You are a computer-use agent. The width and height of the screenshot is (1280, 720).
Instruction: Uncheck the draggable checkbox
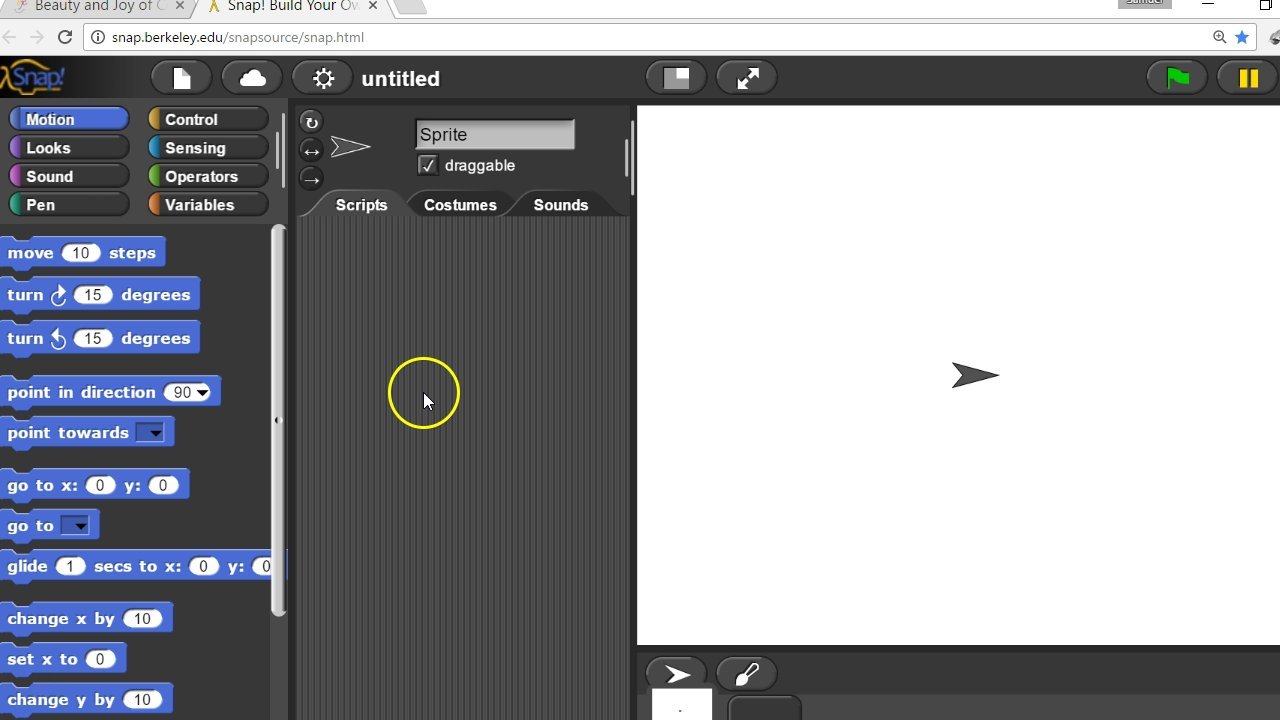[427, 165]
